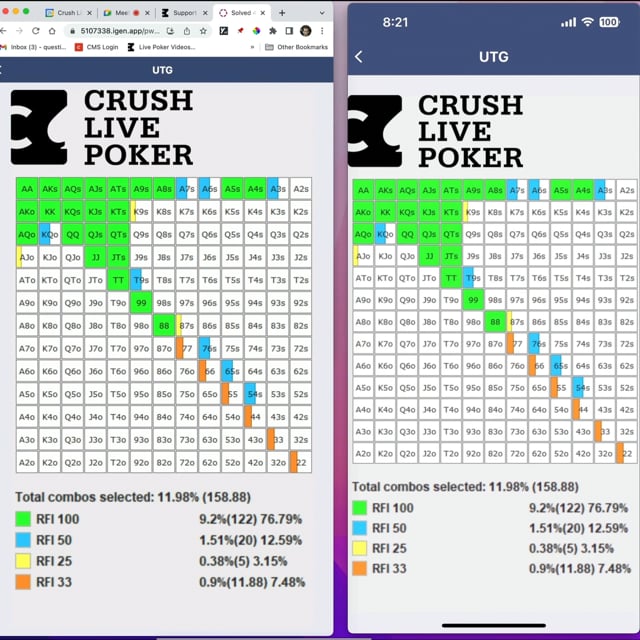Screen dimensions: 640x640
Task: Click the 22 cell in browser grid
Action: coord(301,462)
